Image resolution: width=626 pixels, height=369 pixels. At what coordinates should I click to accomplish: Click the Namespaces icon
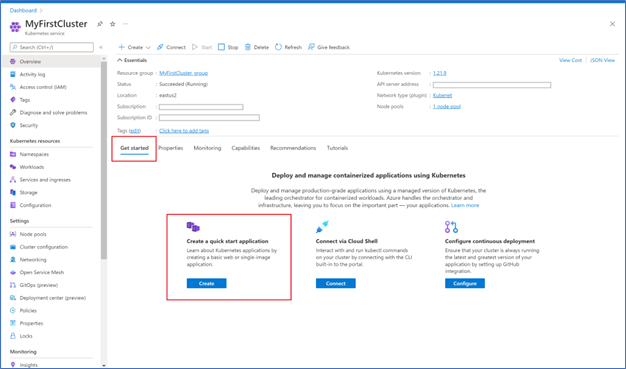tap(13, 154)
